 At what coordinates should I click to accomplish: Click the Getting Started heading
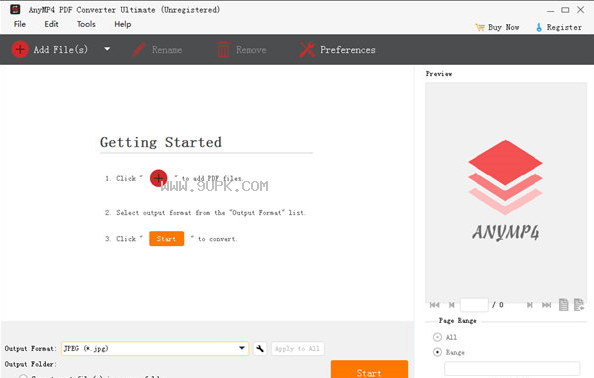tap(161, 142)
